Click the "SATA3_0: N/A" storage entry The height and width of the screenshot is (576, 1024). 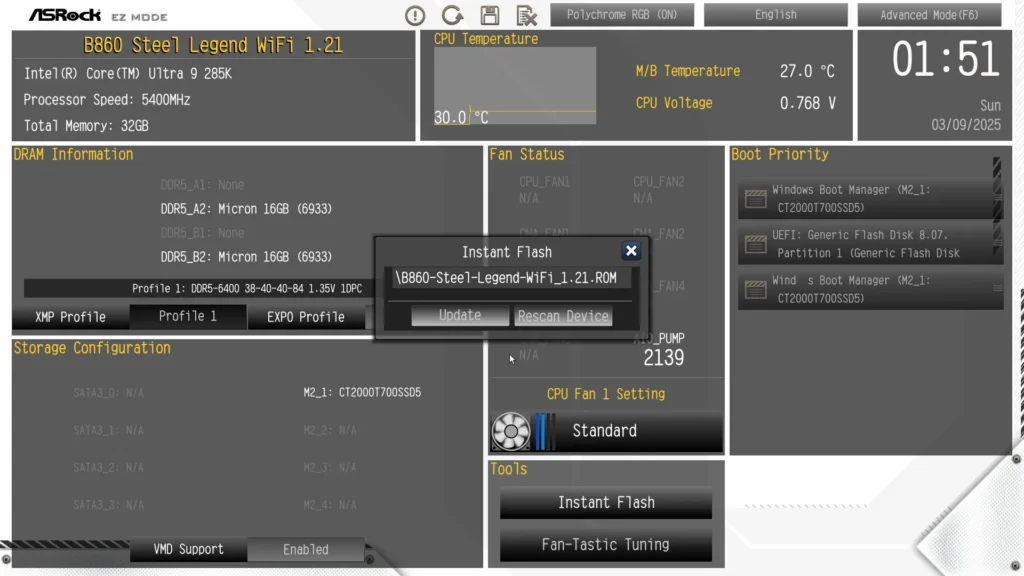click(x=108, y=392)
